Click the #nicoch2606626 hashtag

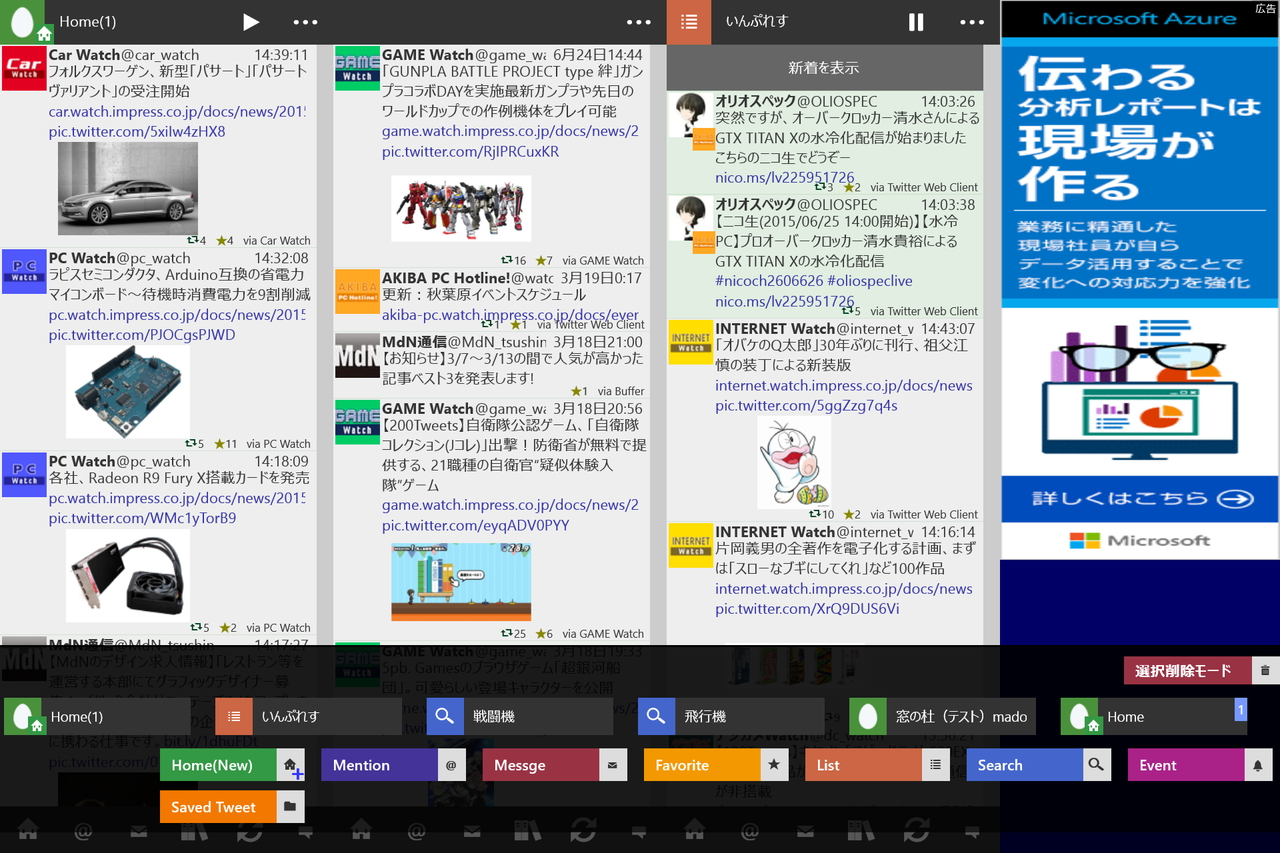click(x=769, y=281)
